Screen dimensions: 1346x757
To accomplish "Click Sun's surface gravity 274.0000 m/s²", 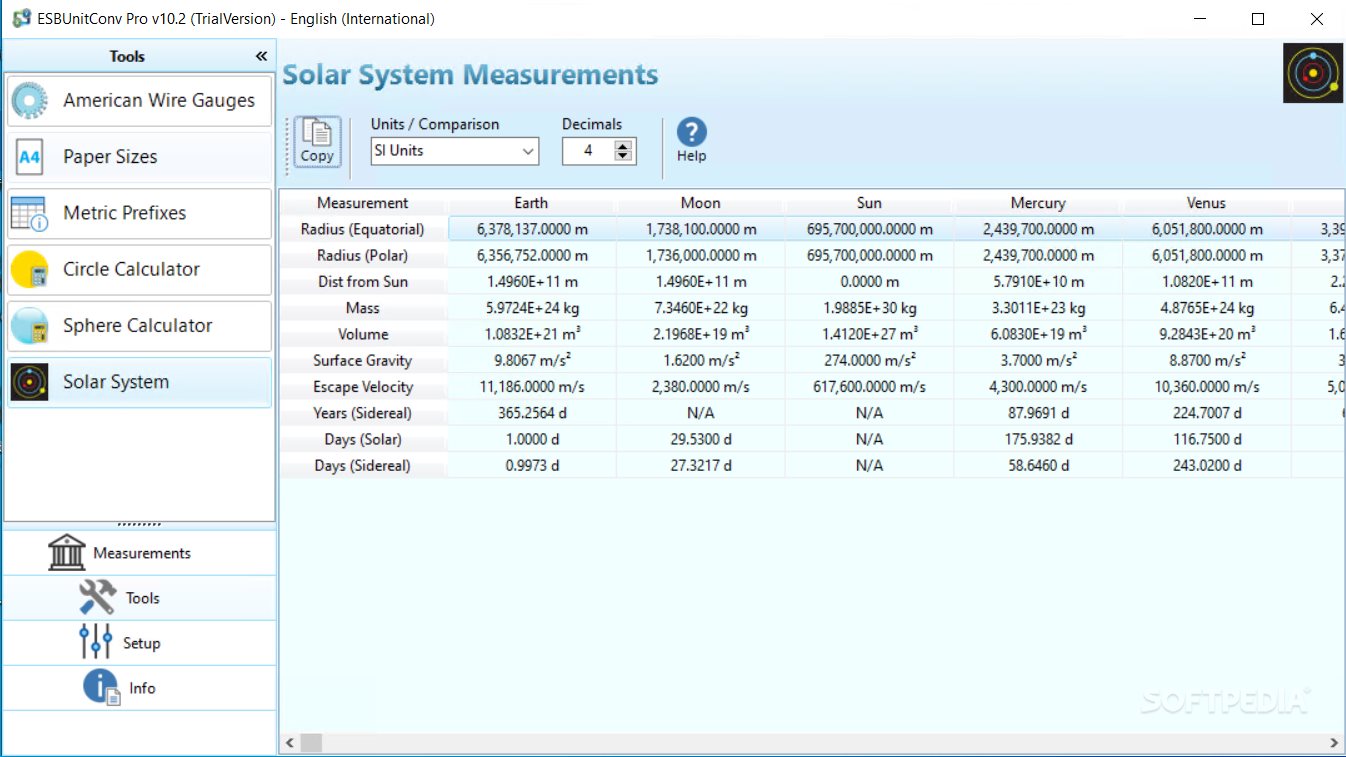I will point(870,361).
